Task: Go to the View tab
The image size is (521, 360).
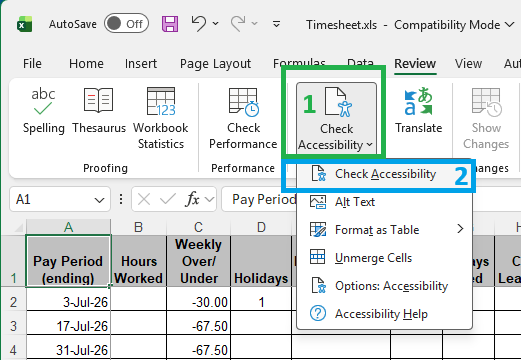Action: point(468,64)
